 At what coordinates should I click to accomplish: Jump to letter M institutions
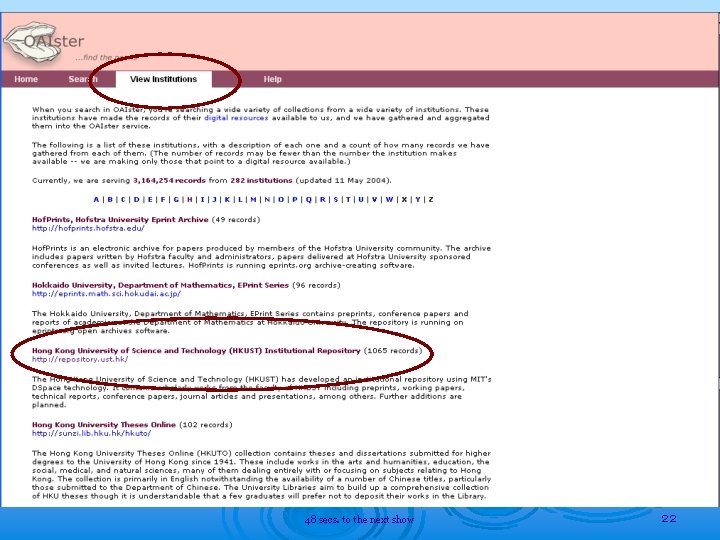tap(253, 200)
